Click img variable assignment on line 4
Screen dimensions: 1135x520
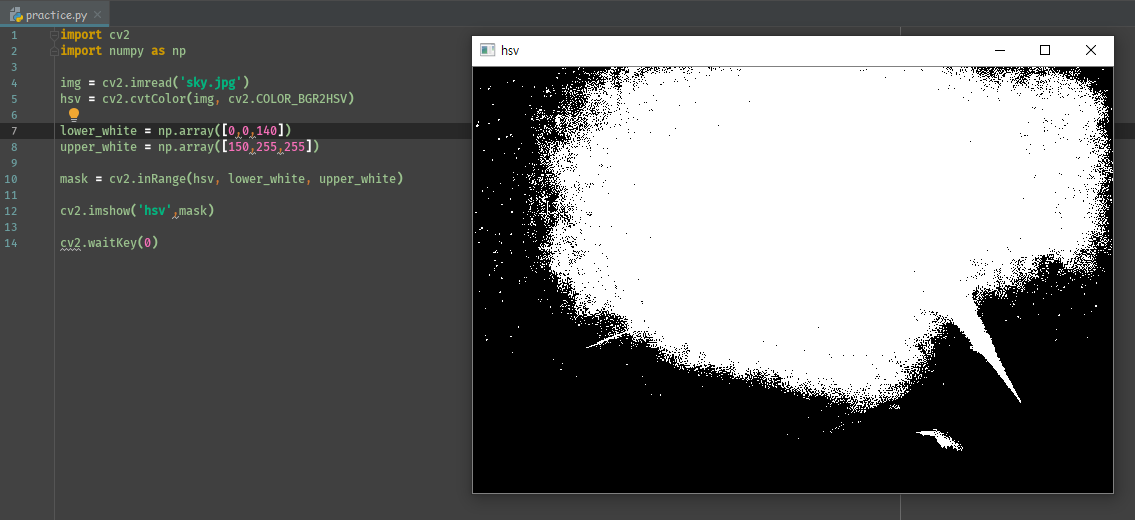tap(70, 83)
